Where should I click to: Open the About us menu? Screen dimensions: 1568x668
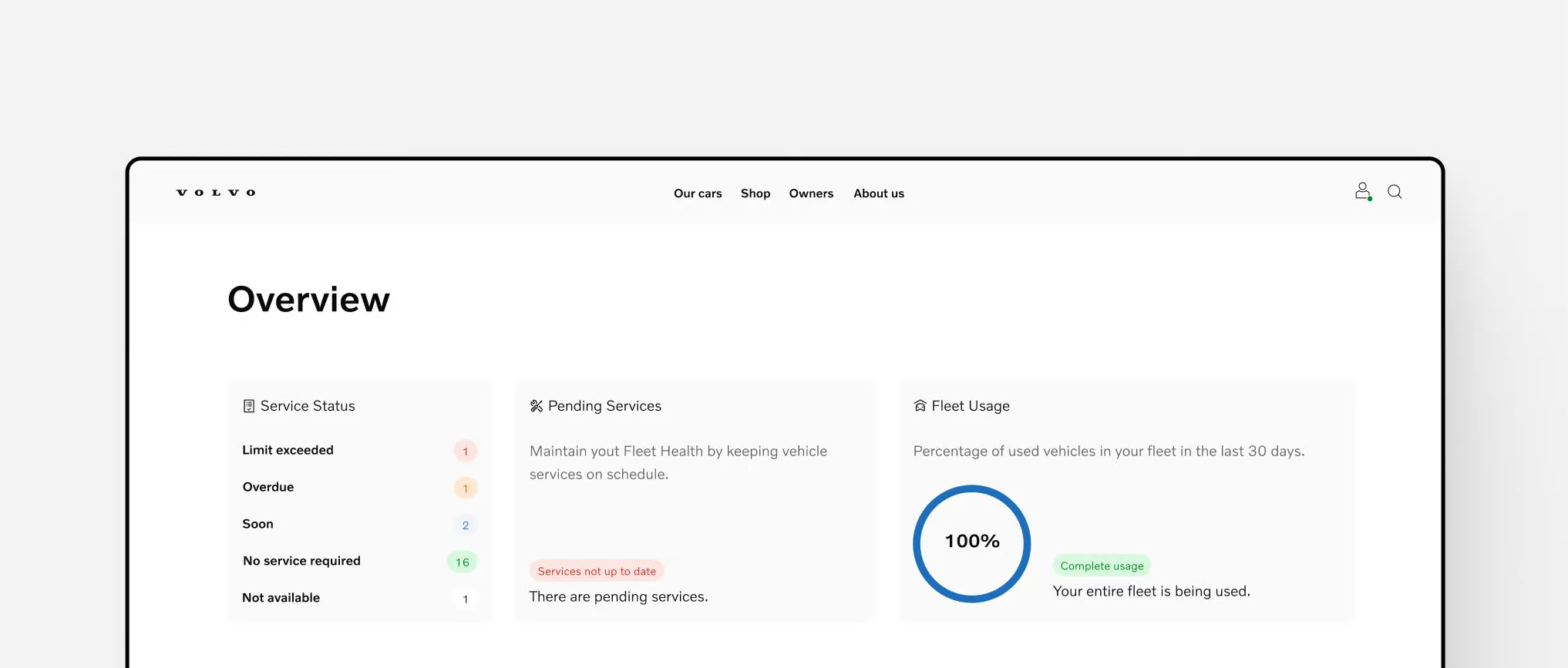879,193
